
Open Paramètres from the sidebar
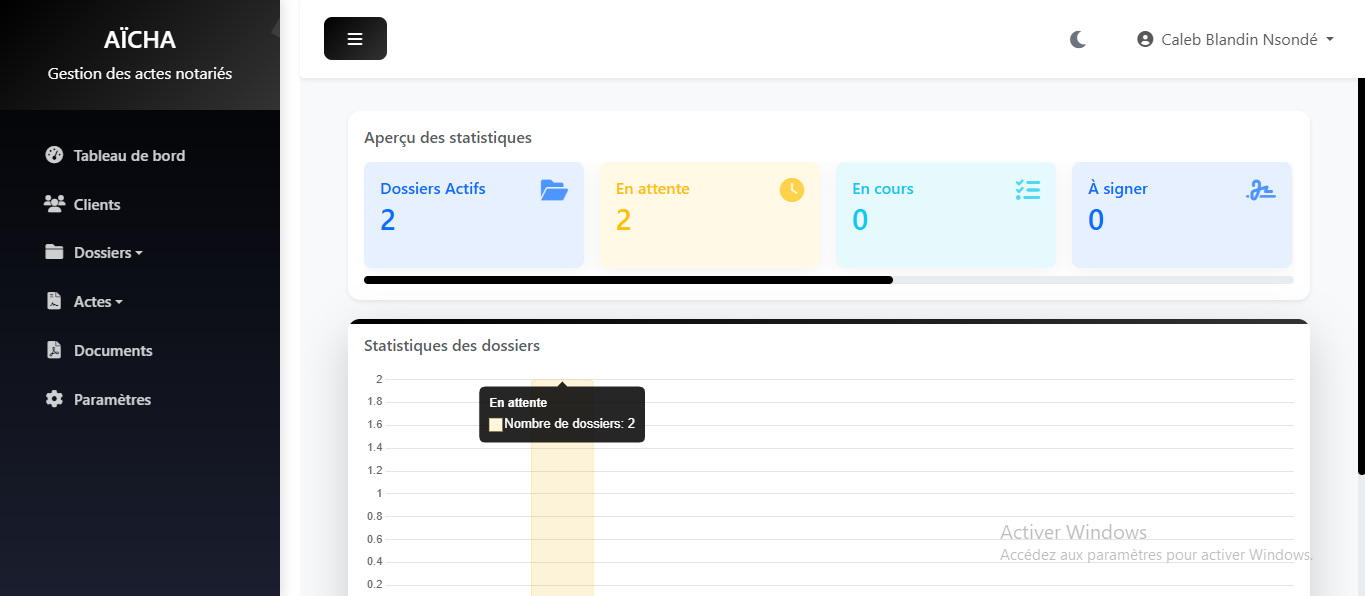112,399
